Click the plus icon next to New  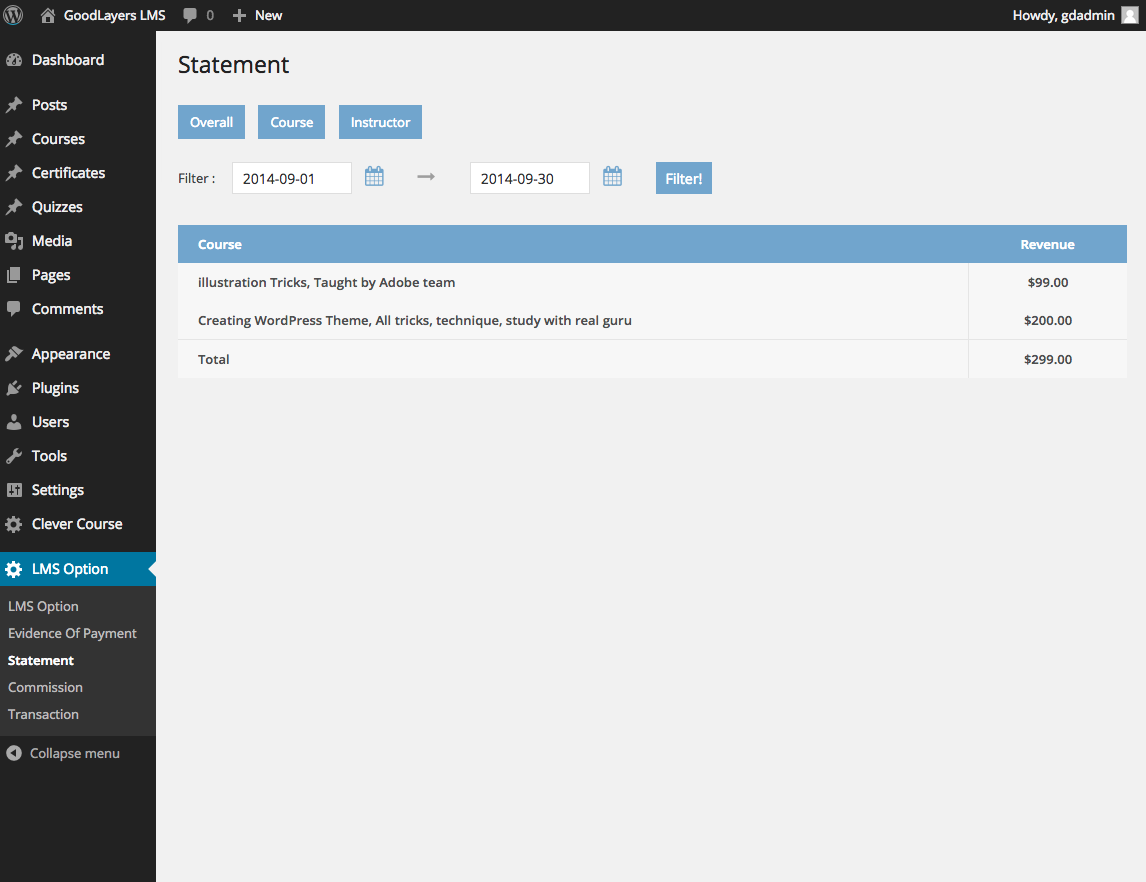pos(239,15)
